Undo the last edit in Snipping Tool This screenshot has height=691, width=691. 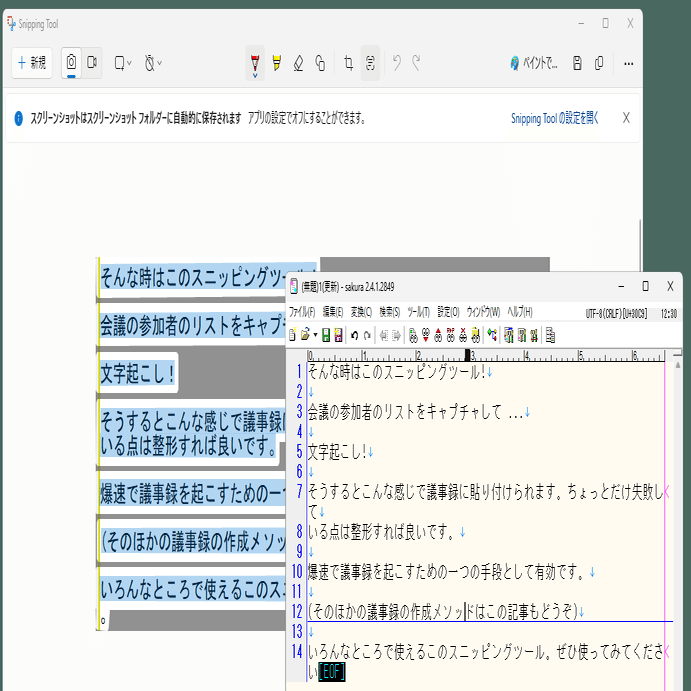(397, 63)
